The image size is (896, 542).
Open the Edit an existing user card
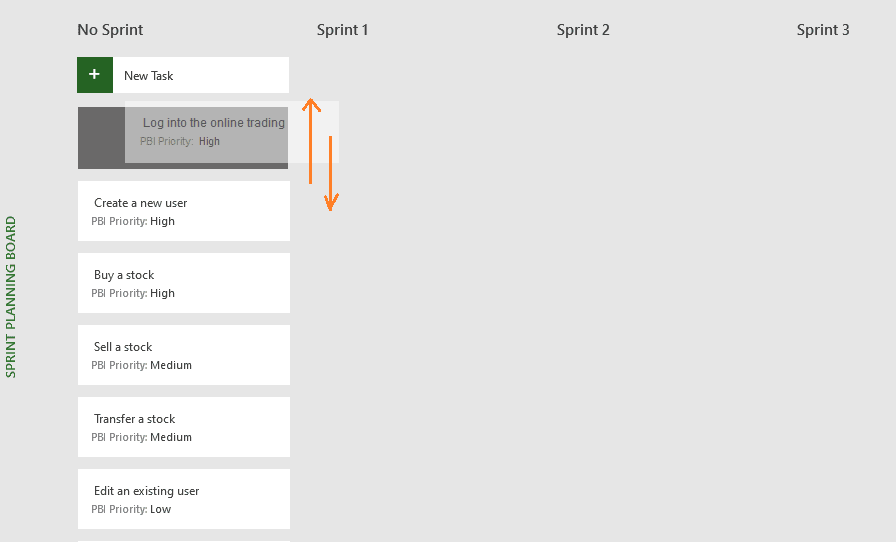(x=184, y=499)
